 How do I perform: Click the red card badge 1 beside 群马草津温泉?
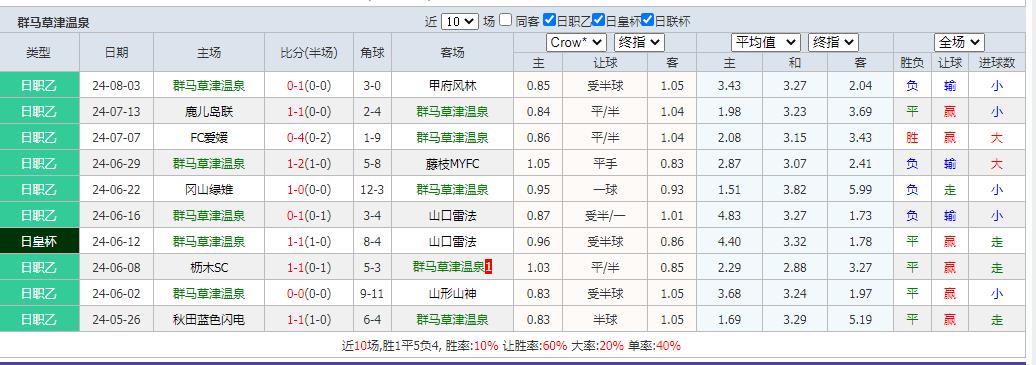[x=488, y=267]
